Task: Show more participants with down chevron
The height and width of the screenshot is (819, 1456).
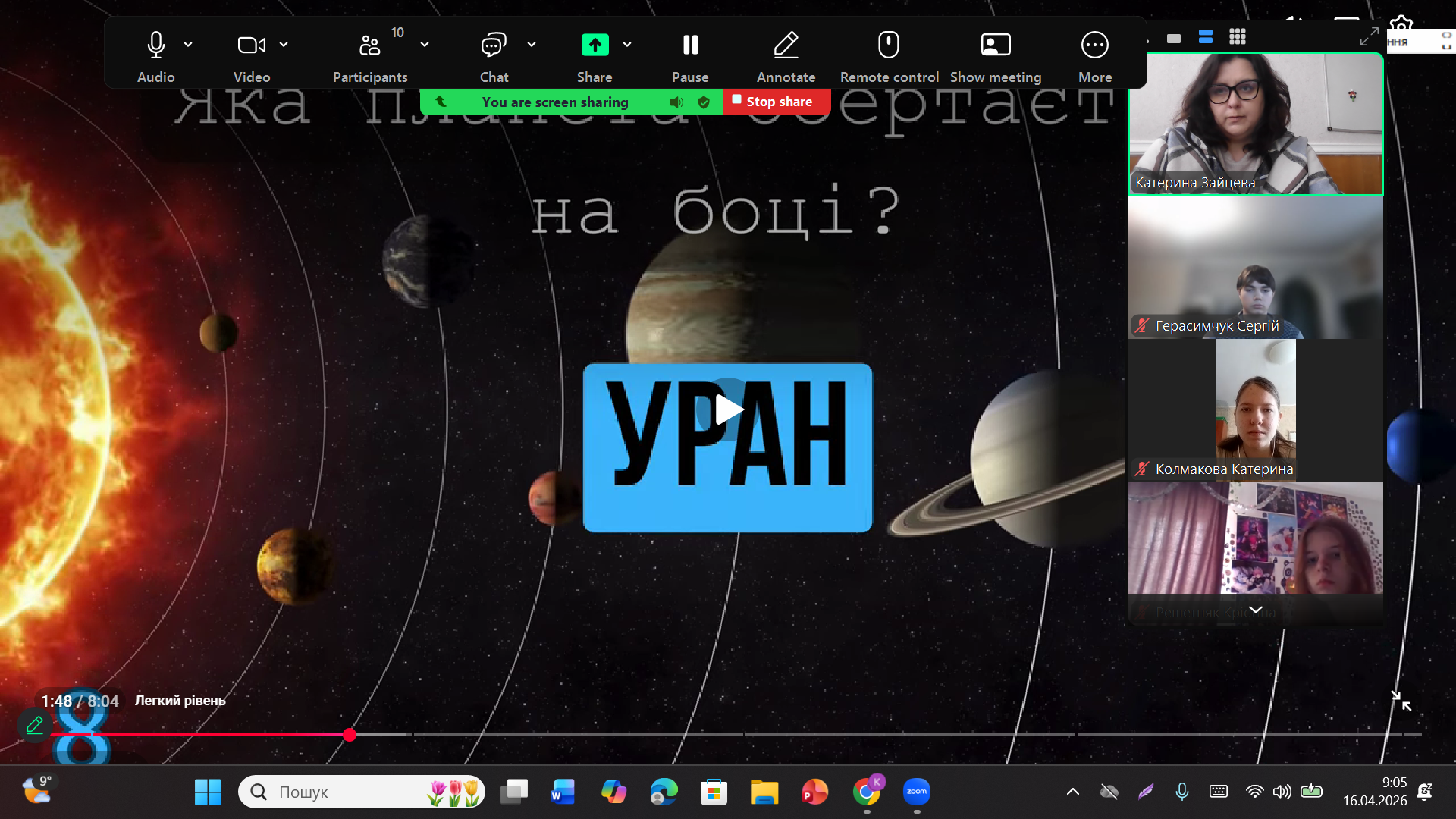Action: tap(1256, 610)
